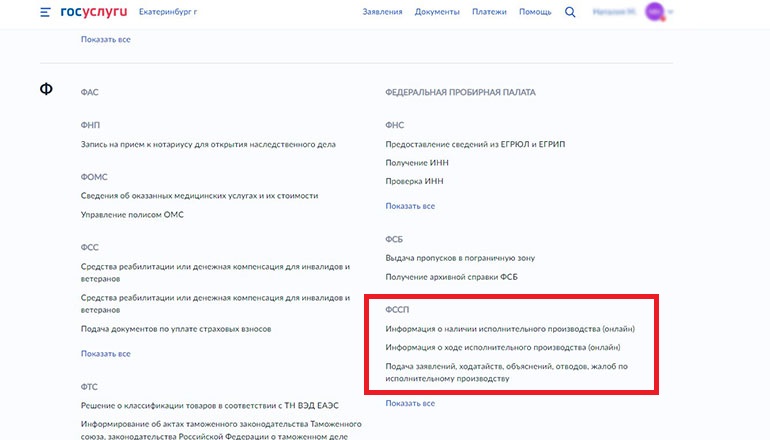This screenshot has width=770, height=440.
Task: Click Запись на прием к нотариусу link
Action: [208, 144]
